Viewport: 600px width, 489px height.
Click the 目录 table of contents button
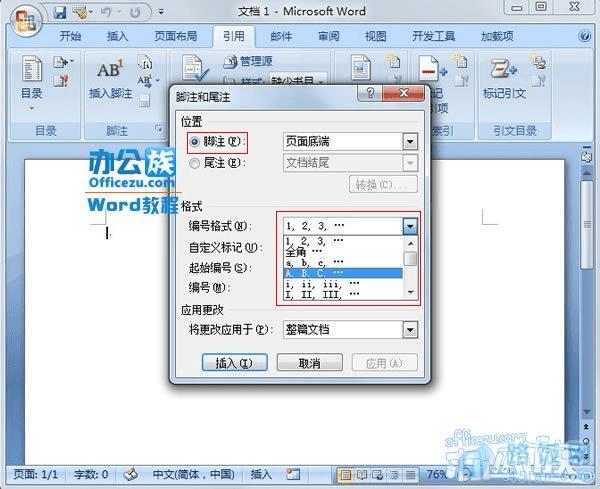31,82
